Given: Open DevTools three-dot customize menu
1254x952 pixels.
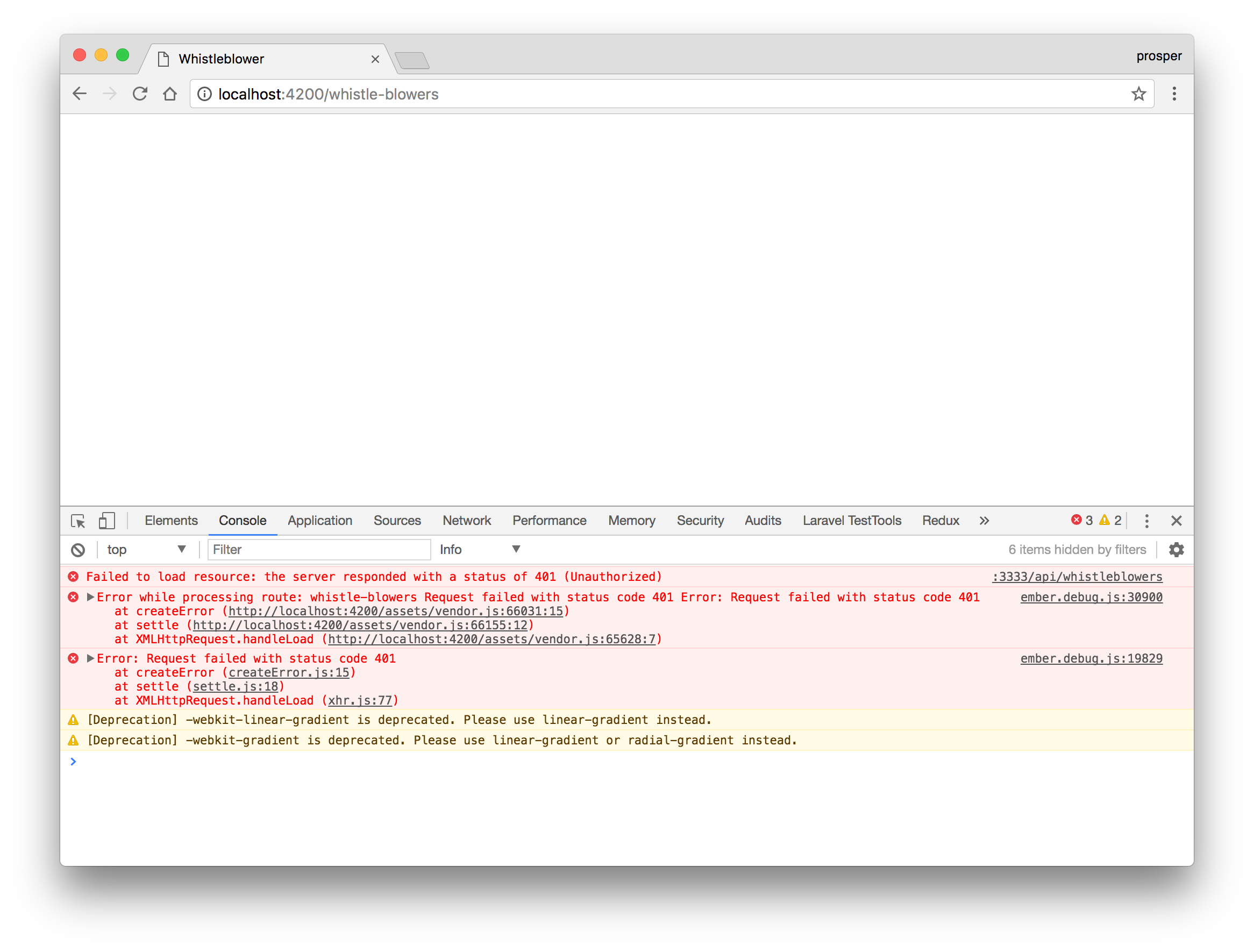Looking at the screenshot, I should (1146, 521).
